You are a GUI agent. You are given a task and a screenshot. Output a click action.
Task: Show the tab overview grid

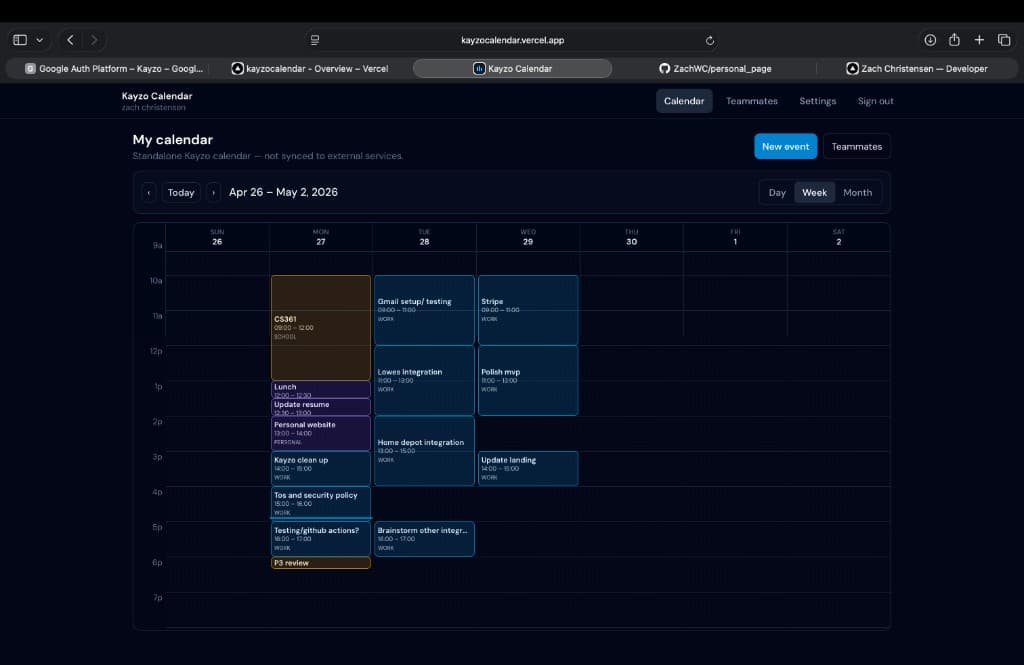coord(1003,39)
